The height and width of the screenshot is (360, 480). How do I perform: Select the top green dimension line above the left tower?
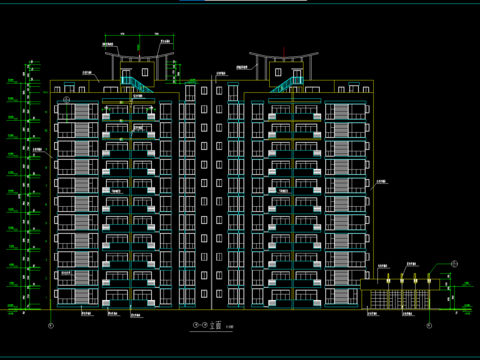(139, 35)
